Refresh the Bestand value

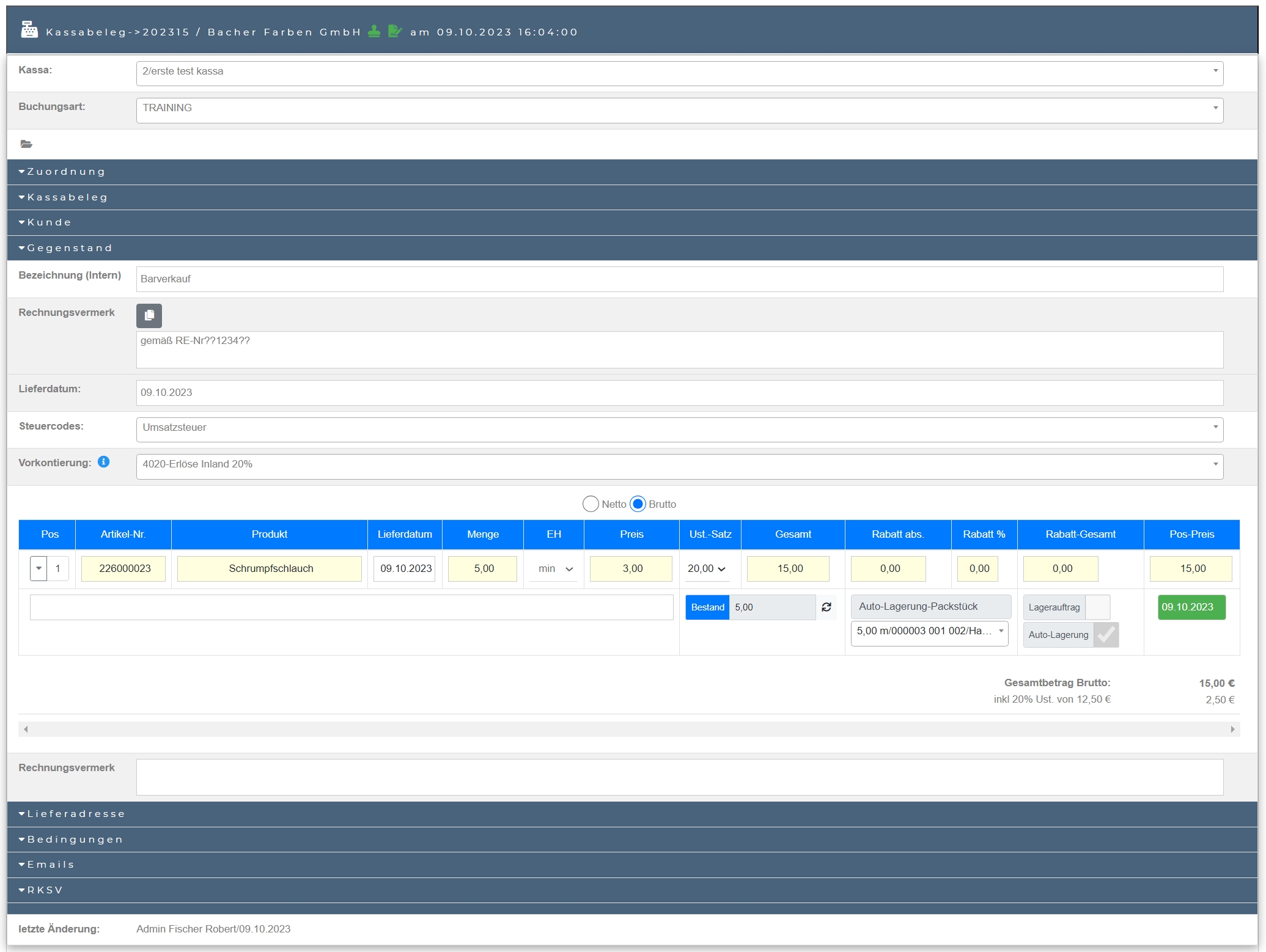click(x=826, y=607)
